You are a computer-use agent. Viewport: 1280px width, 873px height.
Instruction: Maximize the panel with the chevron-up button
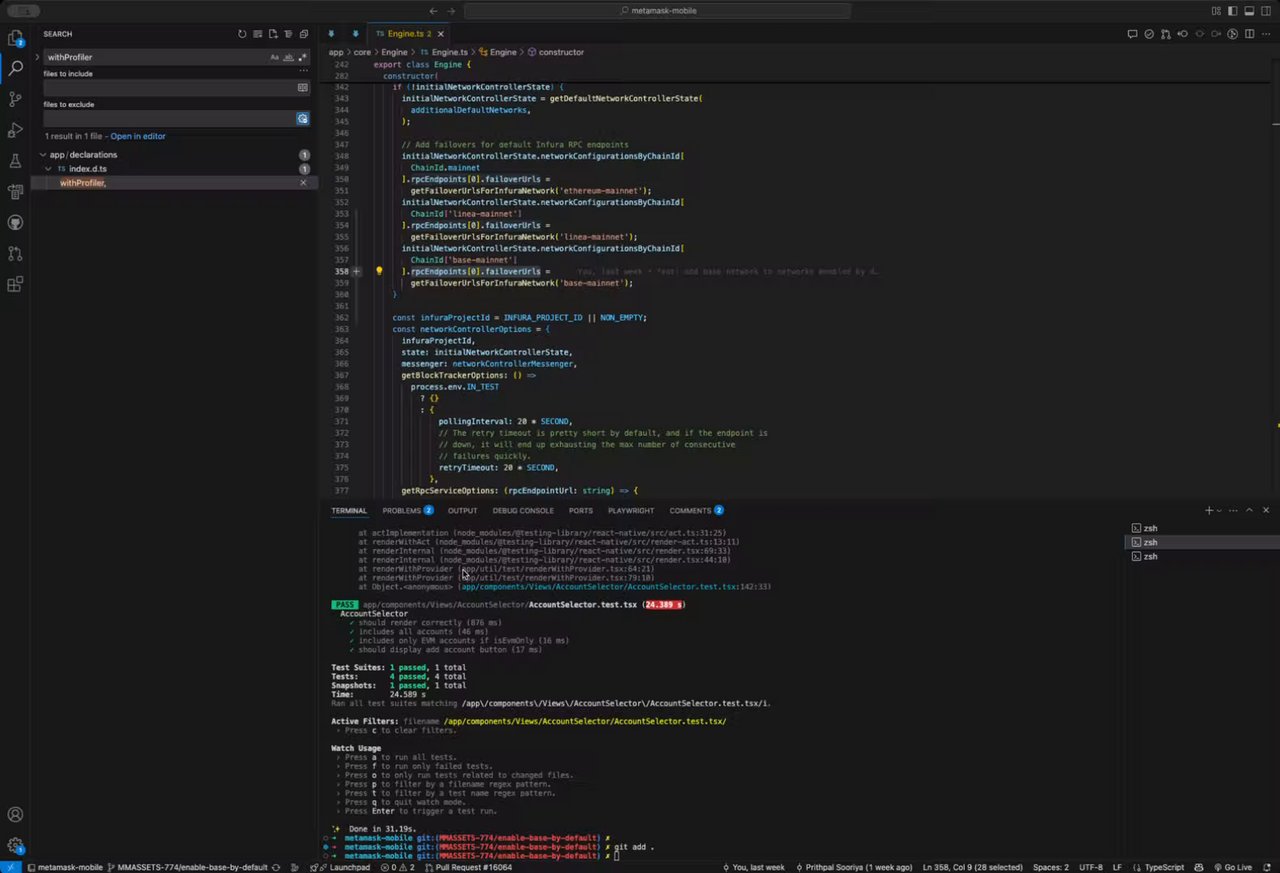(x=1249, y=510)
